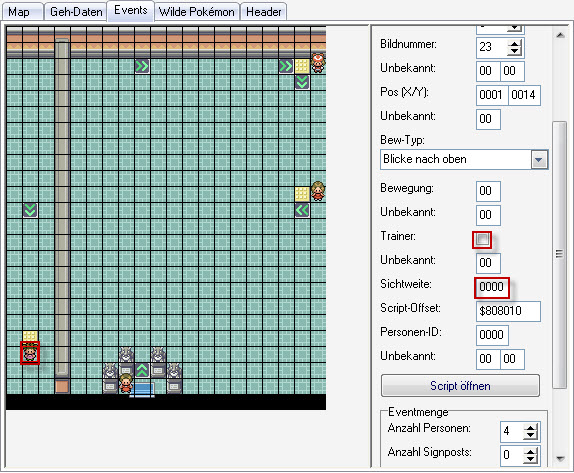Viewport: 574px width, 473px height.
Task: Increase Anzahl Signposts value
Action: pyautogui.click(x=530, y=451)
